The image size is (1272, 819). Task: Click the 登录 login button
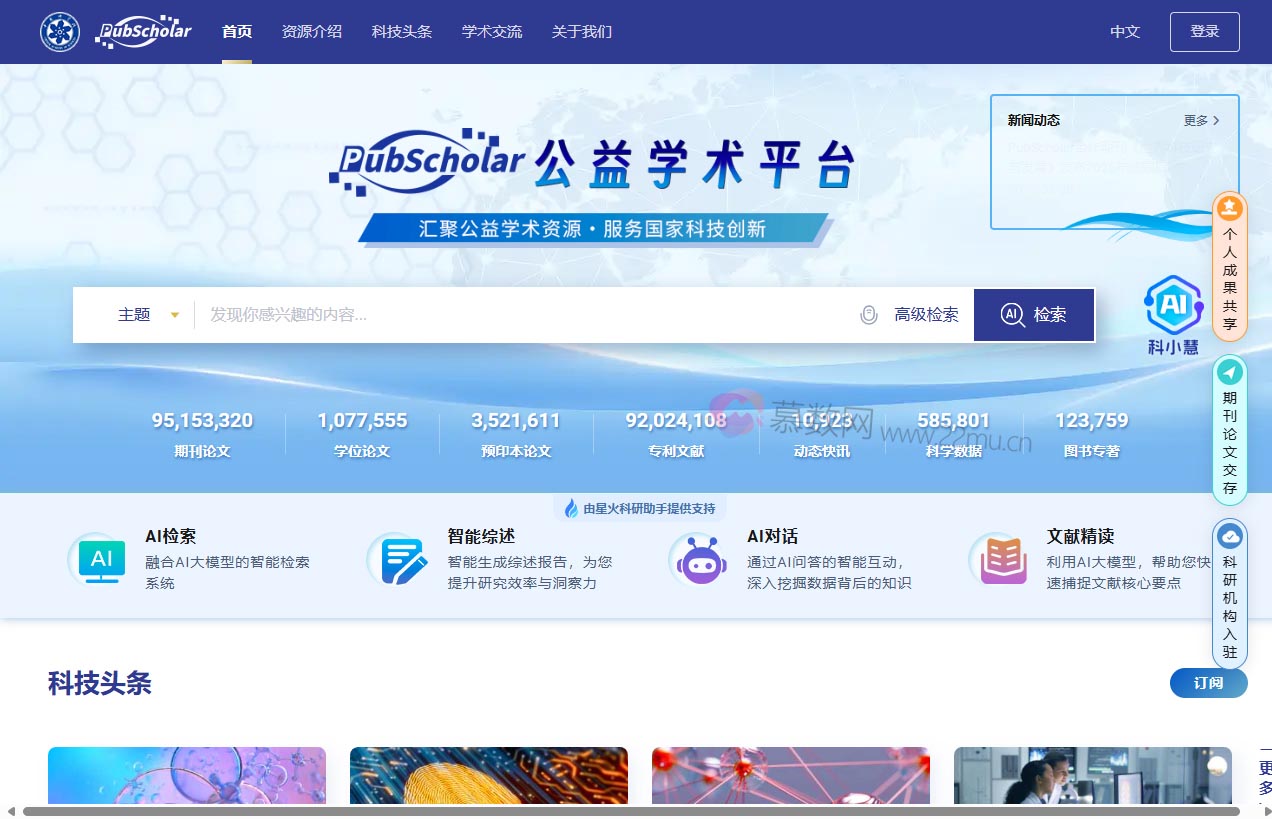pos(1204,31)
